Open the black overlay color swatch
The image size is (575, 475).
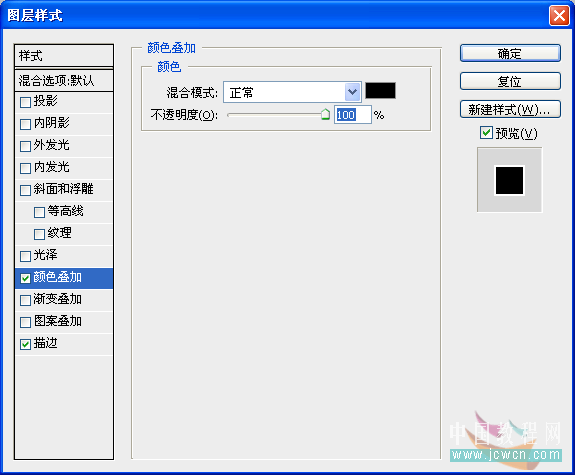pyautogui.click(x=380, y=91)
